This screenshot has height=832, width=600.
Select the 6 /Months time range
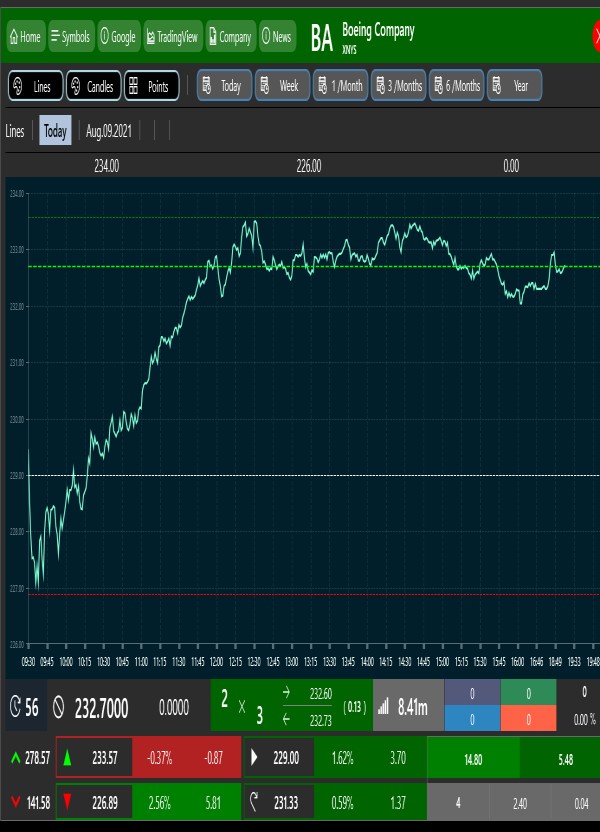click(x=456, y=86)
